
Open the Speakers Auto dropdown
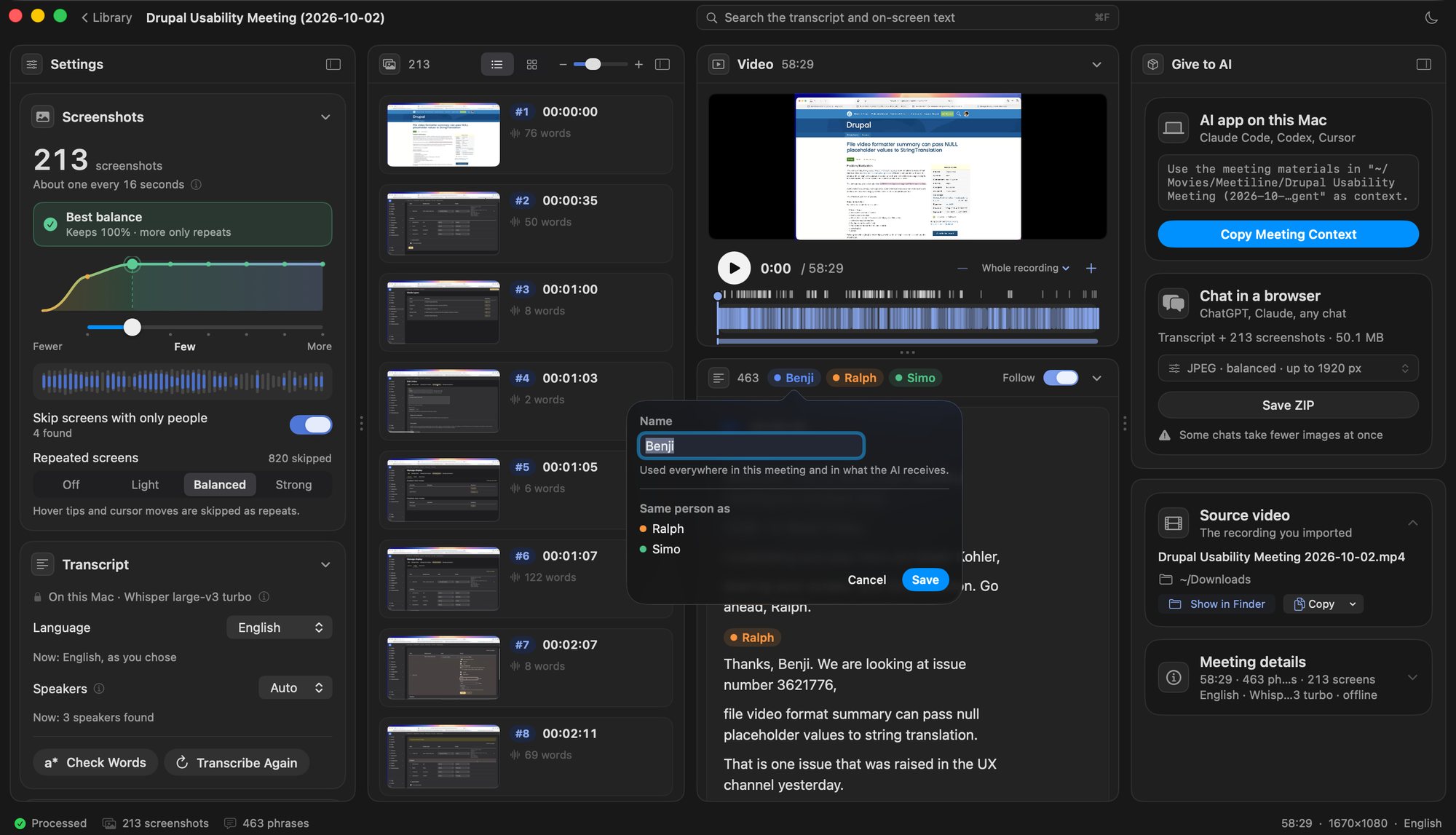coord(296,687)
